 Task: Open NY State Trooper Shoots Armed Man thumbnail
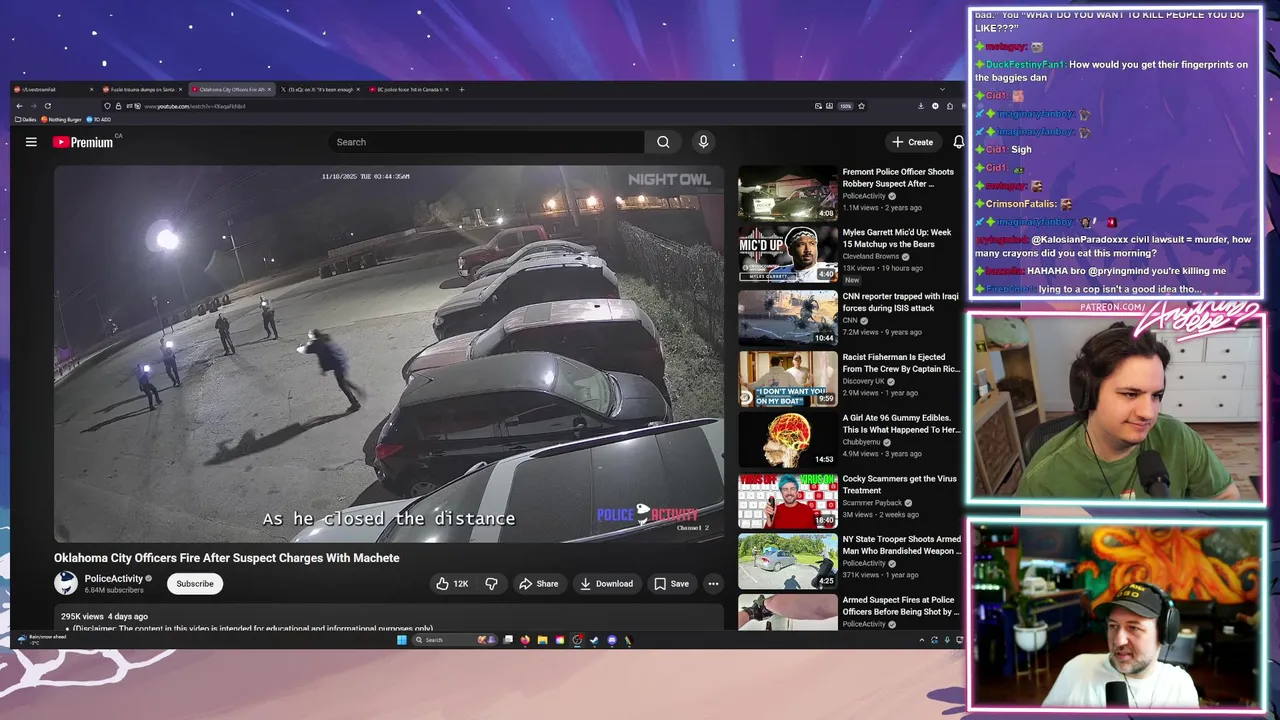click(x=788, y=562)
